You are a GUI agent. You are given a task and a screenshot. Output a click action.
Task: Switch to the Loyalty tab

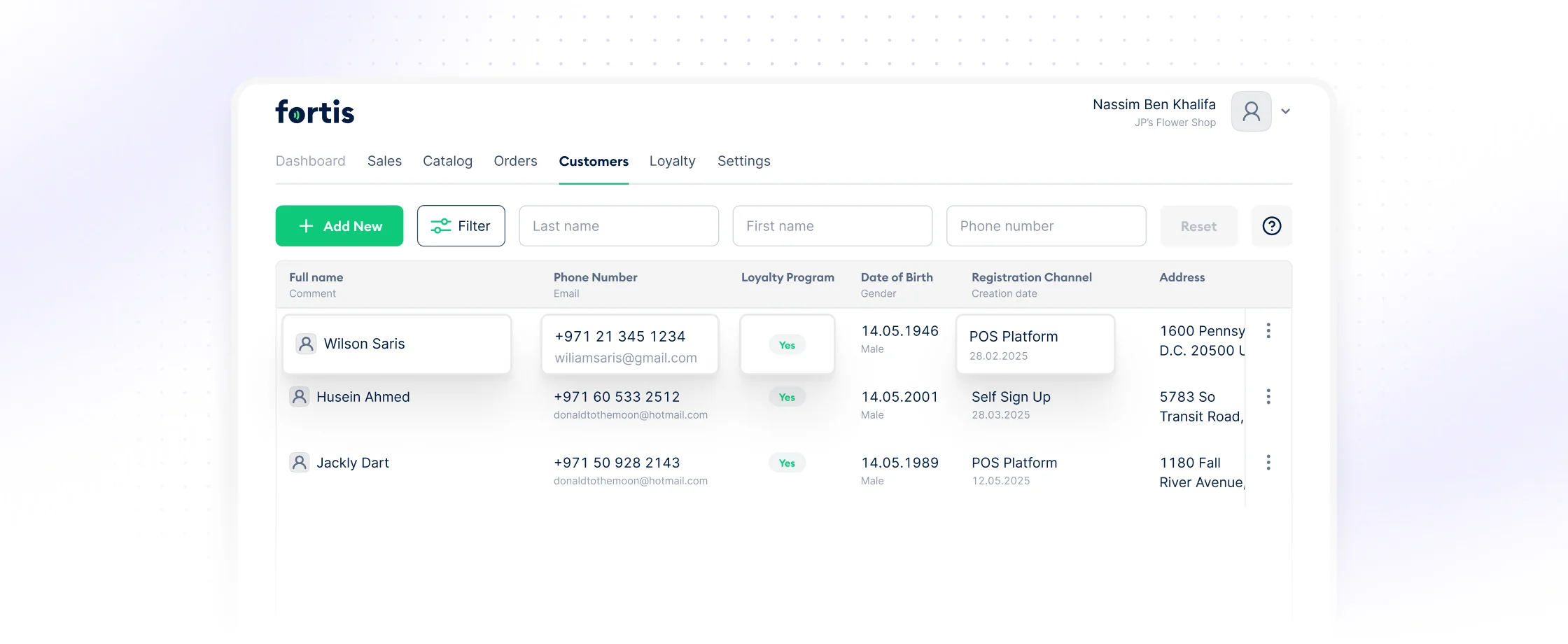point(672,161)
